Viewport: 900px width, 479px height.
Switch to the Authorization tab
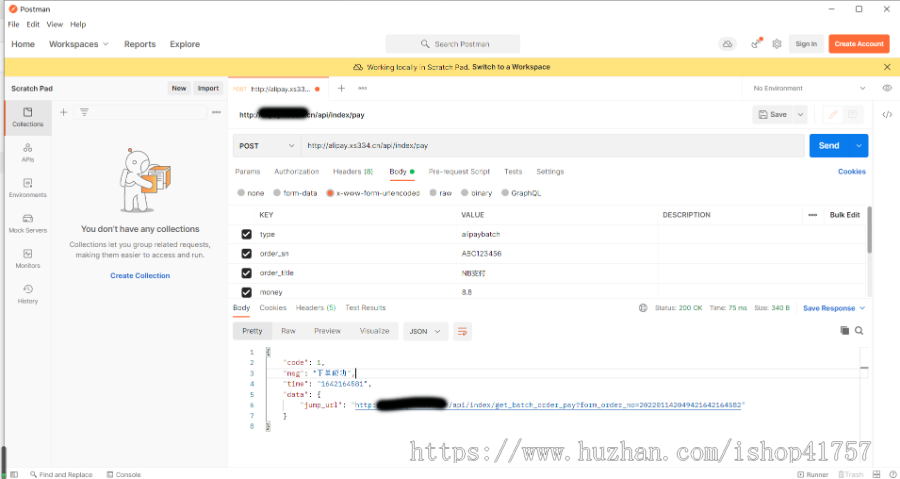(296, 172)
